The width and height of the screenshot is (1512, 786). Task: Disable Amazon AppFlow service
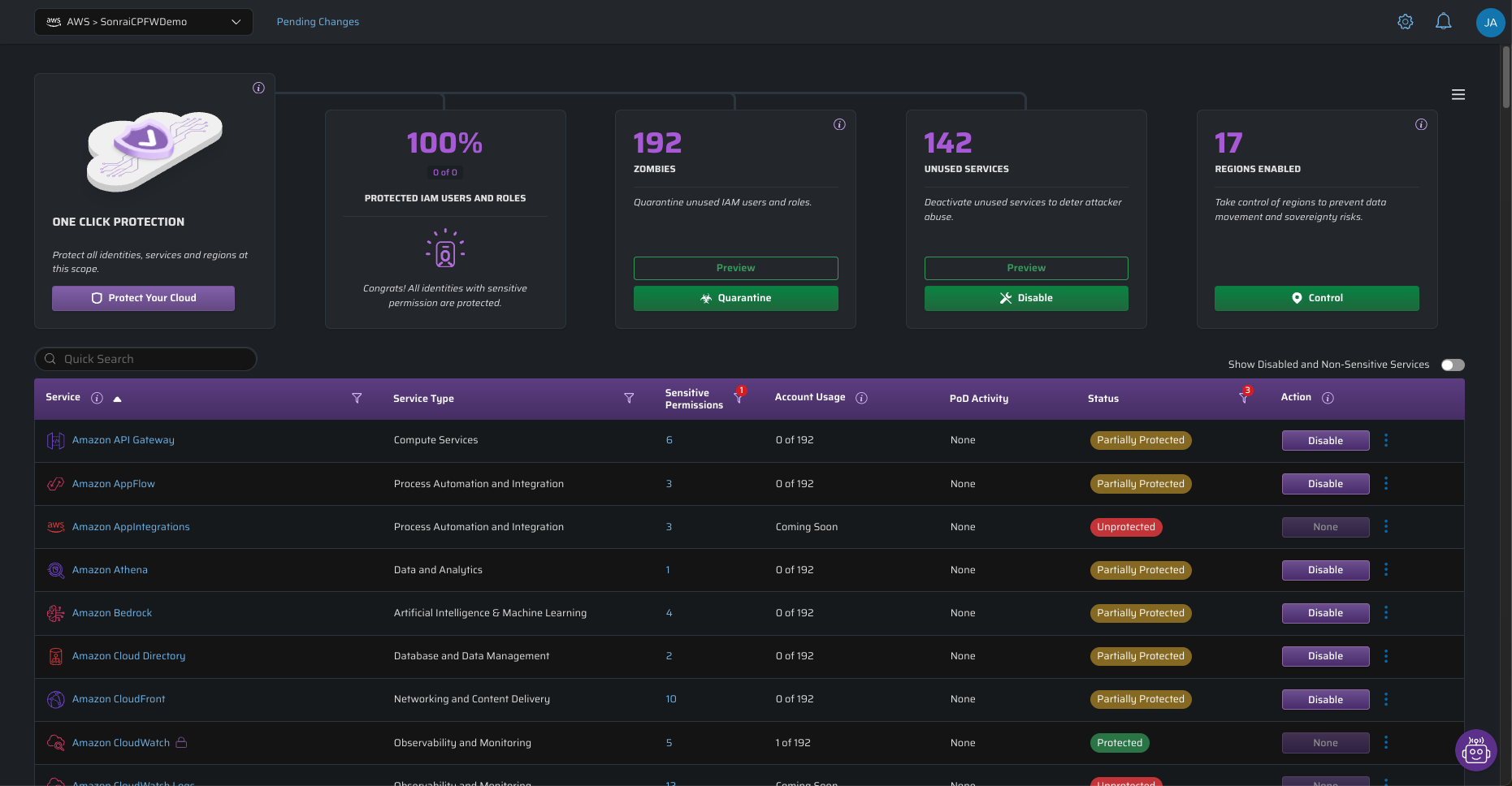(x=1325, y=484)
